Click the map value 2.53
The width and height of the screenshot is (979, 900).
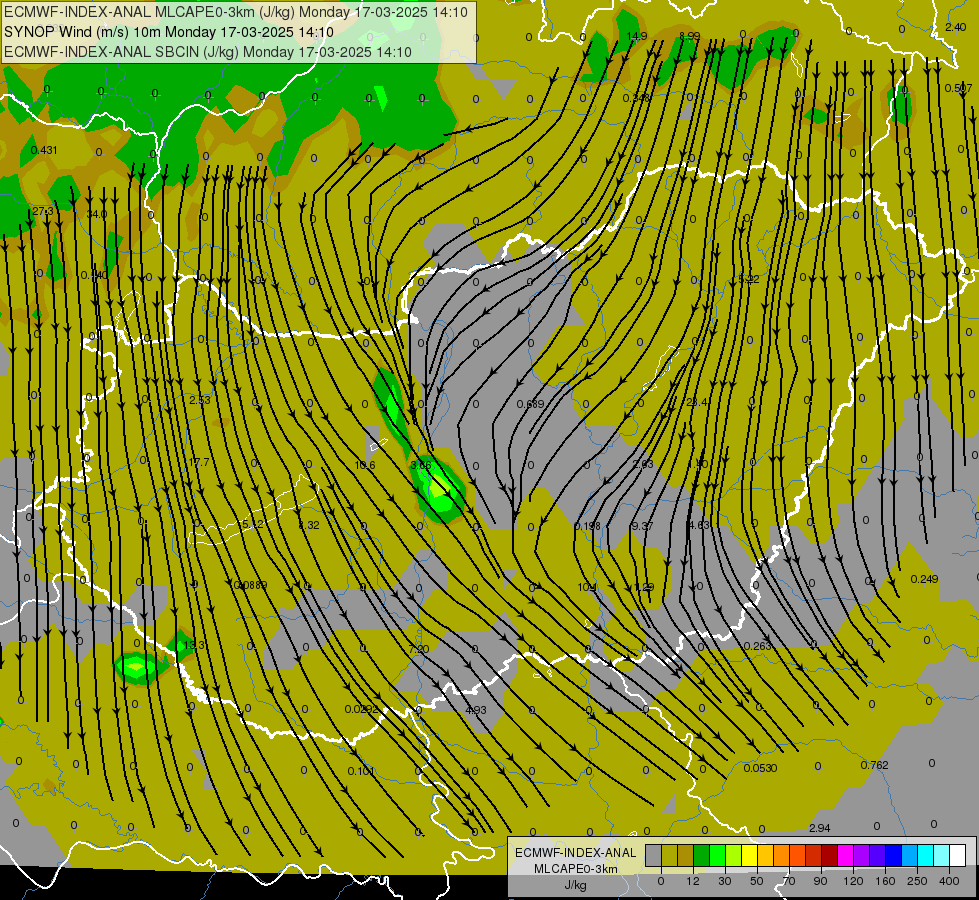(x=200, y=400)
